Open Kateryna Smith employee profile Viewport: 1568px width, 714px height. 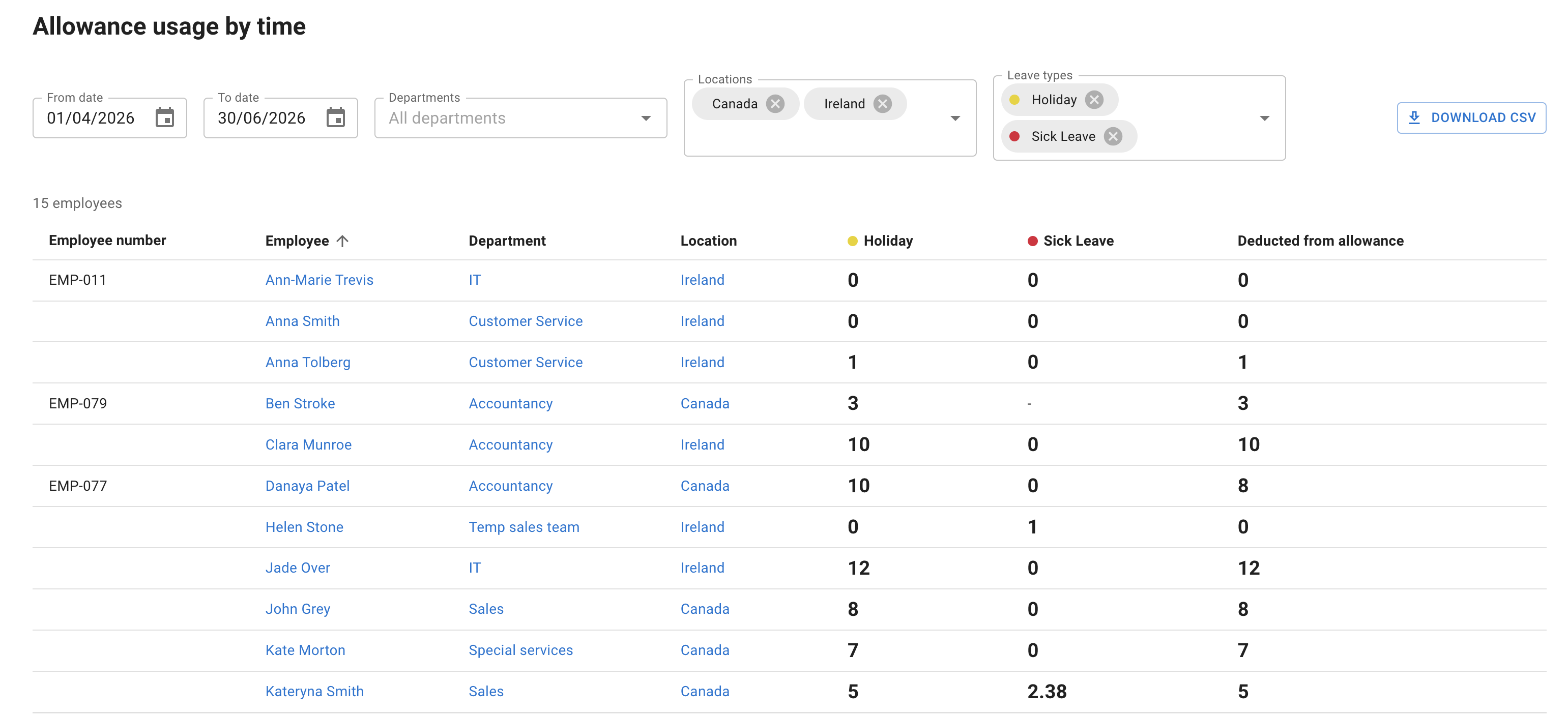click(314, 692)
